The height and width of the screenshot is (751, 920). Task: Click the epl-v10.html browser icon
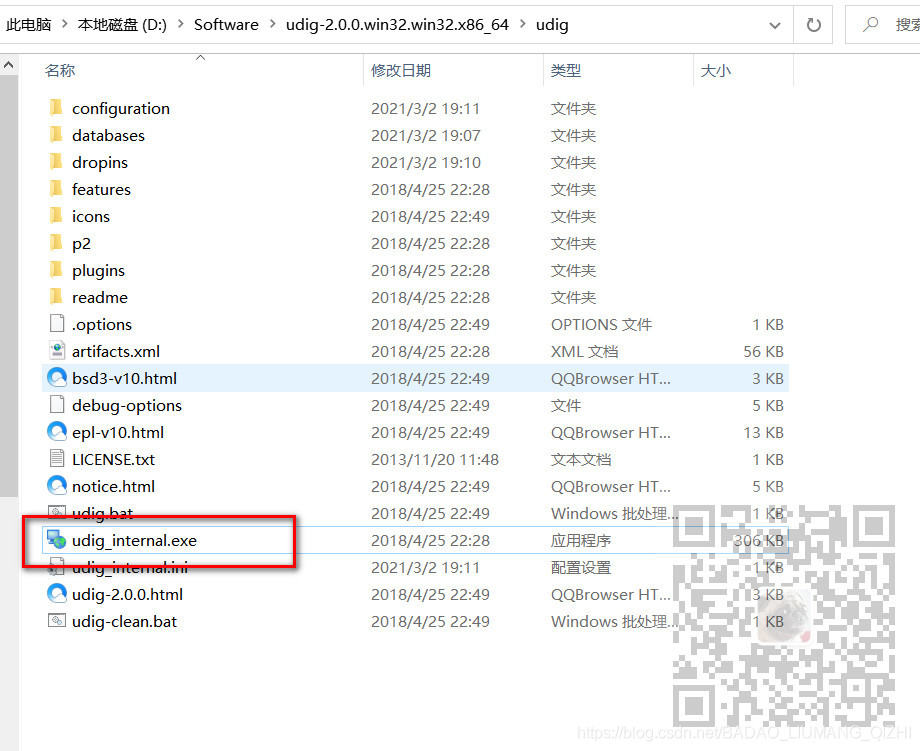(x=57, y=432)
